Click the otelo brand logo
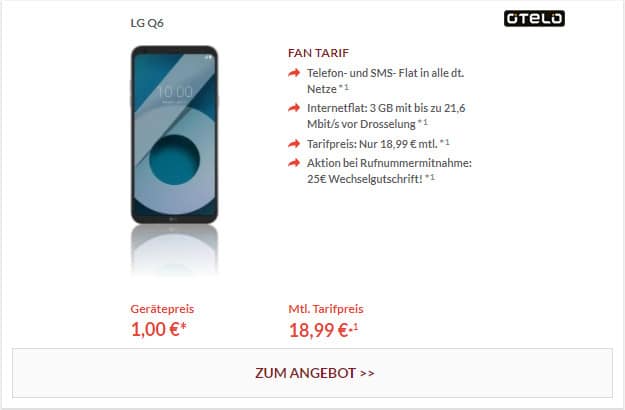Screen dimensions: 625x410 pos(534,18)
